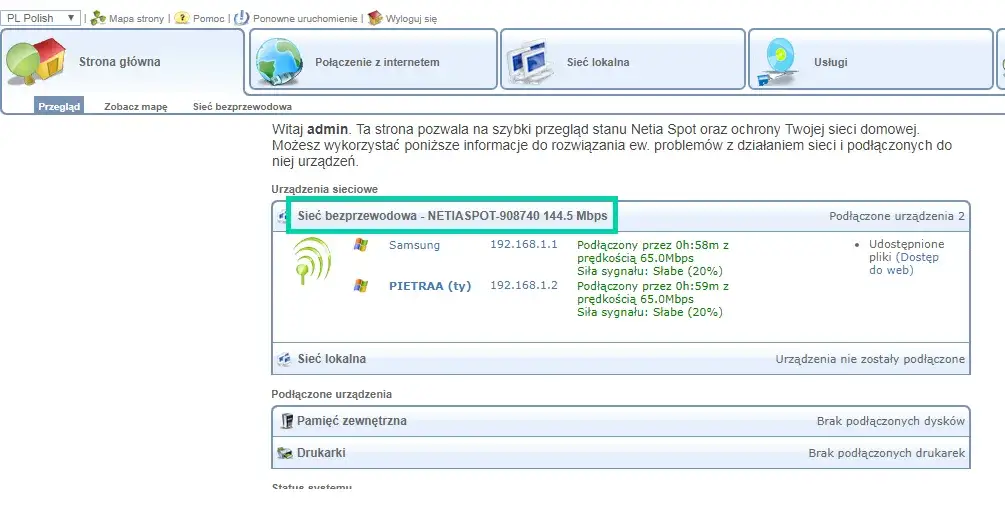Image resolution: width=1005 pixels, height=509 pixels.
Task: Open the Mapa strony link
Action: pos(137,19)
